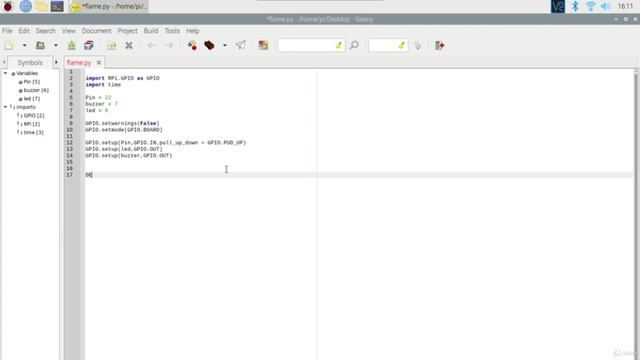Image resolution: width=640 pixels, height=360 pixels.
Task: Close the current file toolbar X icon
Action: [129, 45]
